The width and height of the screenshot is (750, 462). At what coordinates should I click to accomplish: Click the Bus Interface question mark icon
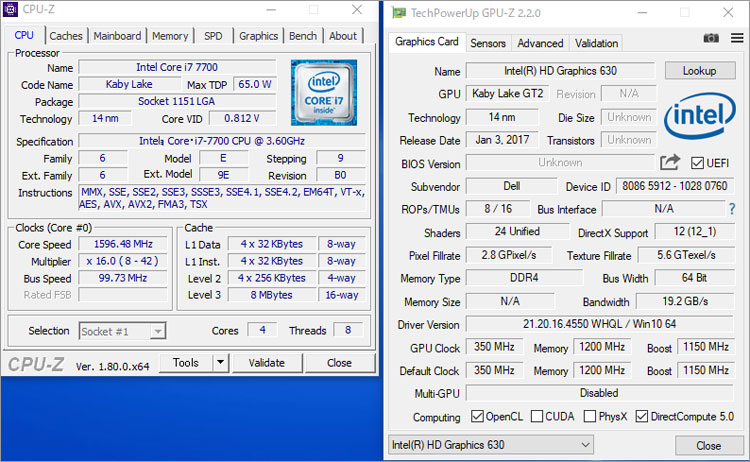point(732,209)
